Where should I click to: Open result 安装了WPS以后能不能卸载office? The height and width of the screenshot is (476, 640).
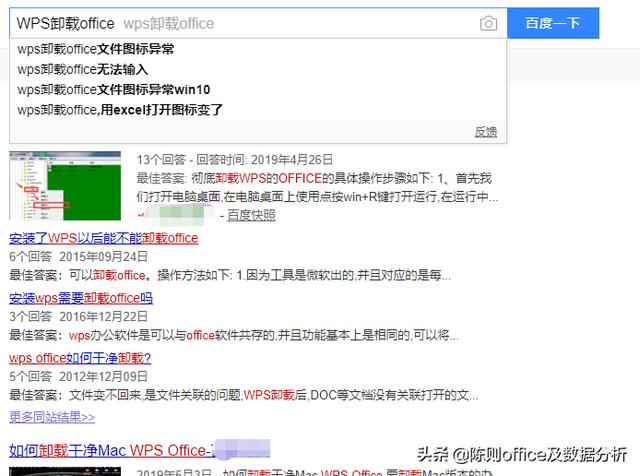(x=104, y=238)
